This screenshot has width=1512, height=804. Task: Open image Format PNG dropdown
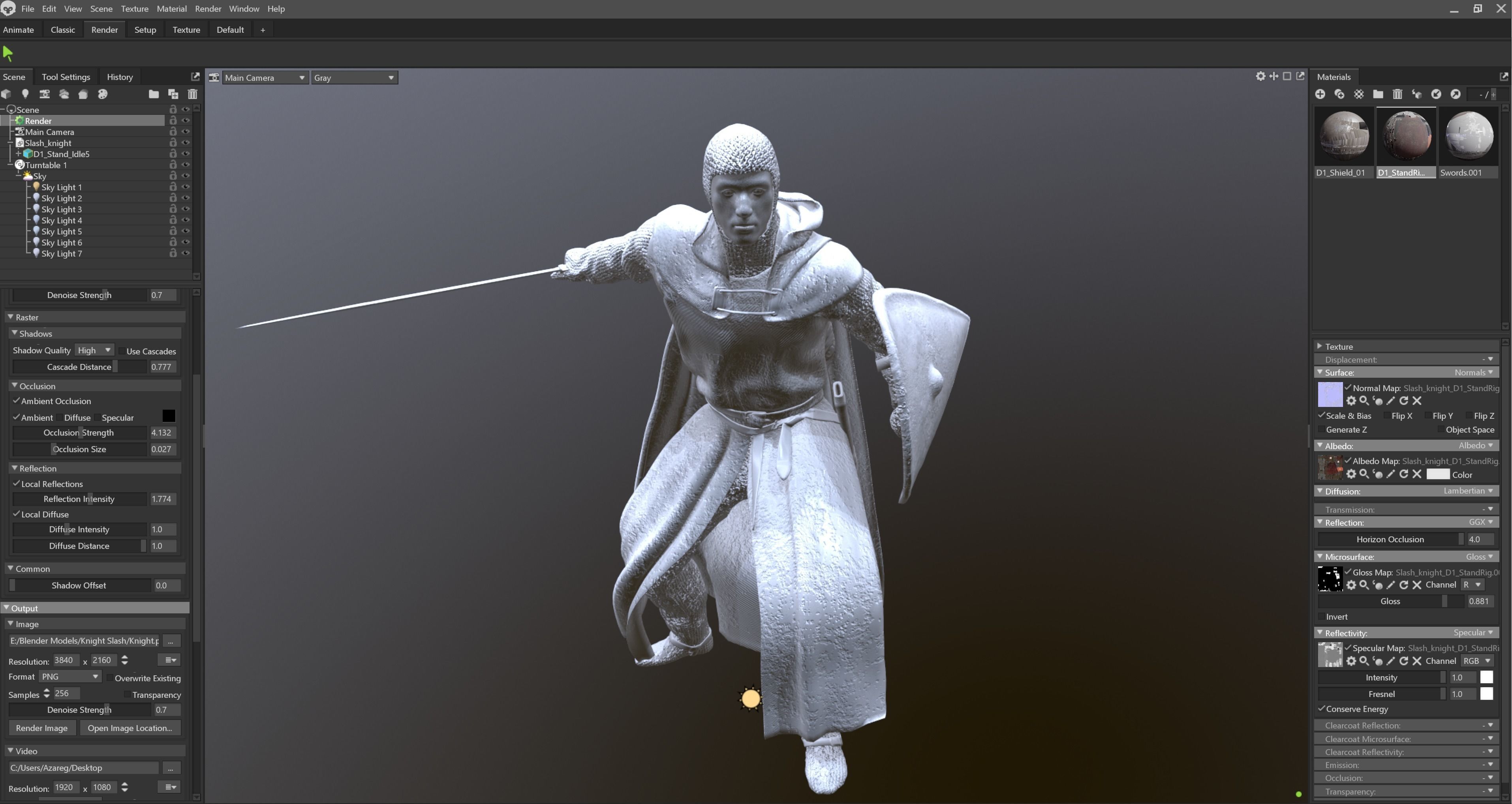point(70,677)
